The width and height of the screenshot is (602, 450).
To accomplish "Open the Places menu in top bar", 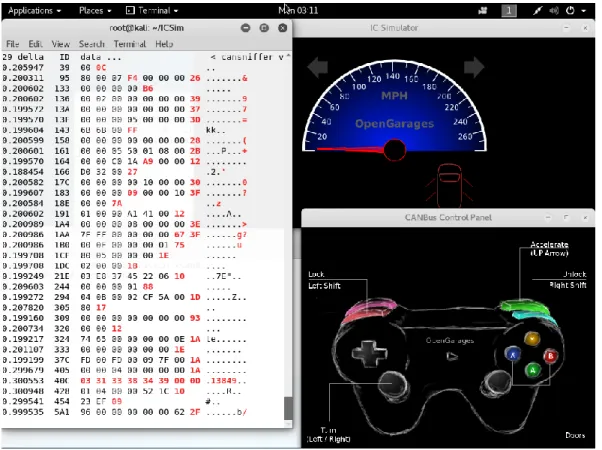I will click(95, 10).
